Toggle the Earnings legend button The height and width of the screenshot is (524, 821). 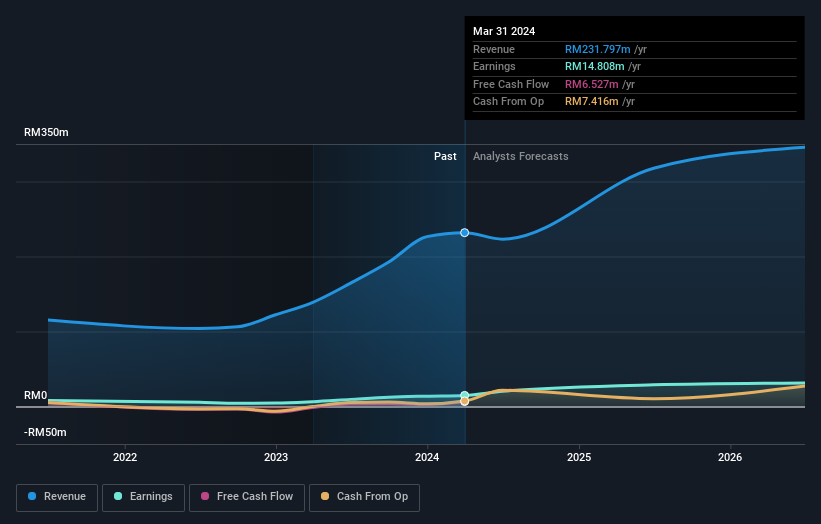(143, 497)
